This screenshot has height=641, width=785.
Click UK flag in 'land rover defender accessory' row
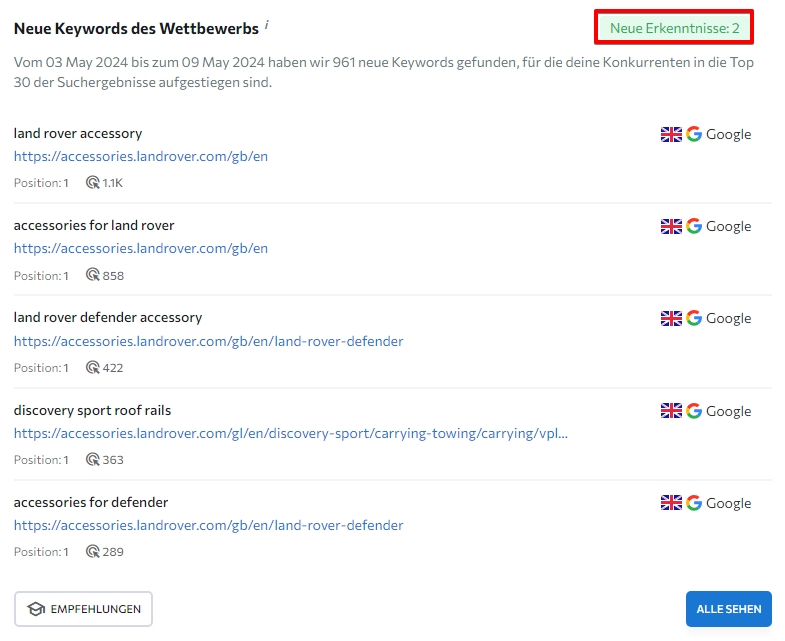point(671,318)
